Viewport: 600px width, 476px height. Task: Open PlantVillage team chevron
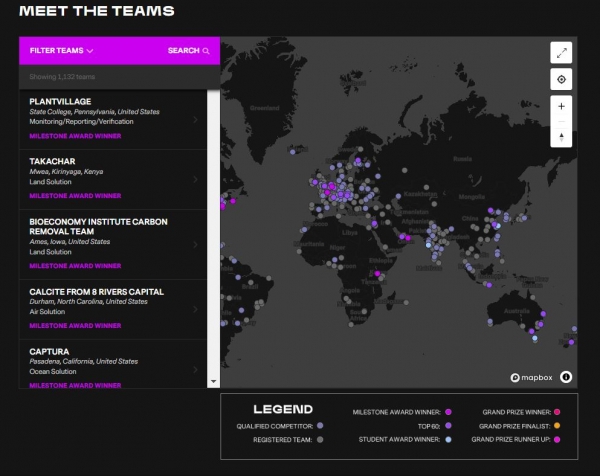[x=196, y=120]
